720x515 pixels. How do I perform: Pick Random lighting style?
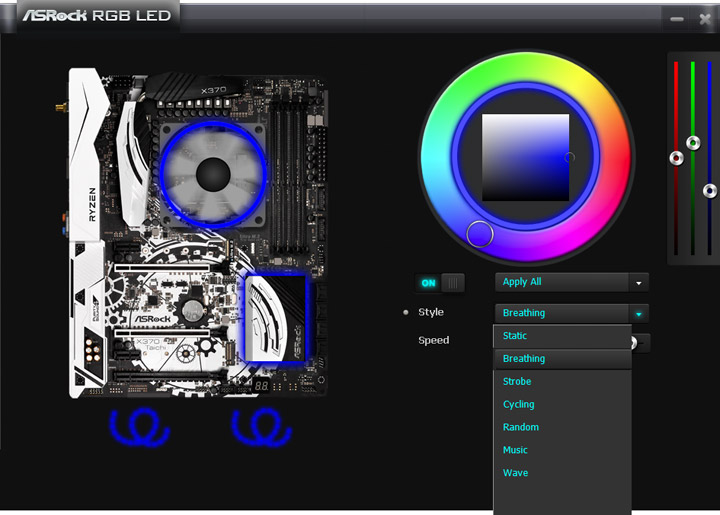coord(562,427)
